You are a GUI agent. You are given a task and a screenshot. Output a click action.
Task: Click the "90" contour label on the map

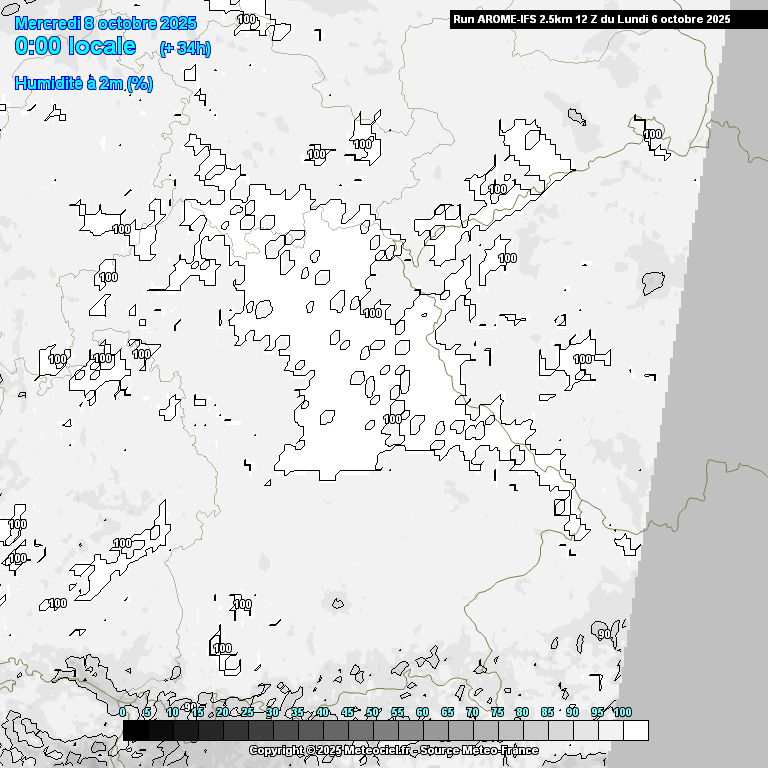tap(604, 634)
